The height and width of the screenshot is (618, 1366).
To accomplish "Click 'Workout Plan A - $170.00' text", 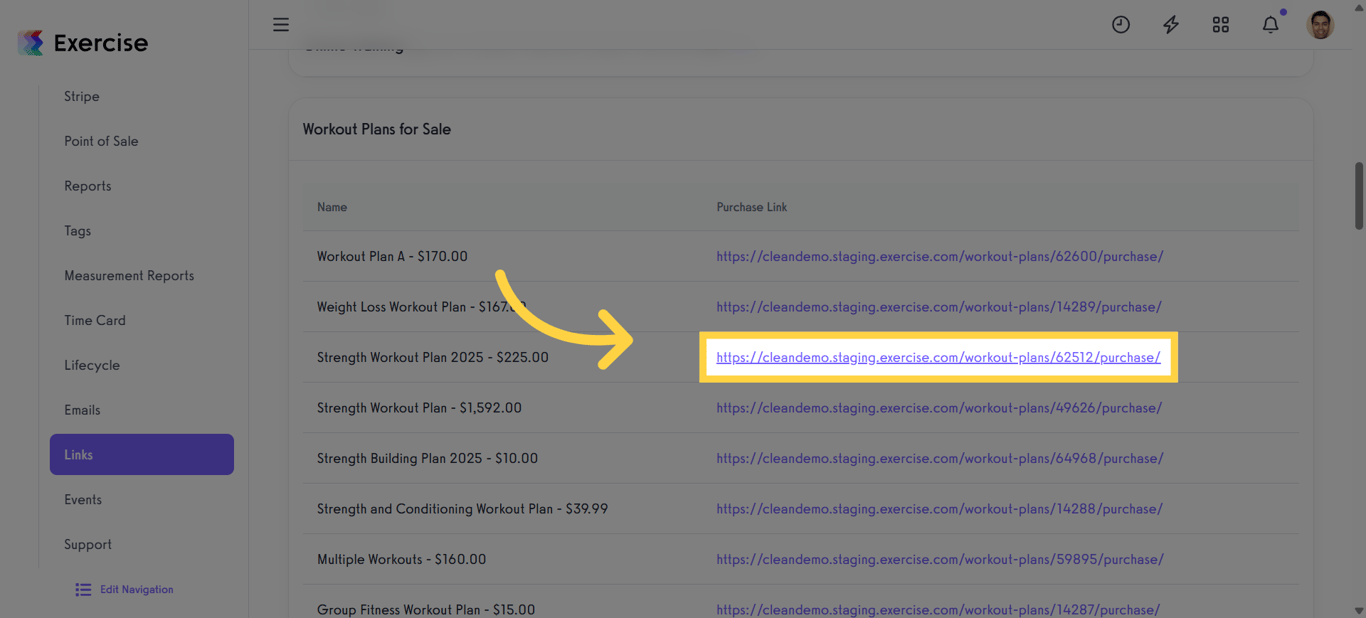I will pyautogui.click(x=392, y=257).
